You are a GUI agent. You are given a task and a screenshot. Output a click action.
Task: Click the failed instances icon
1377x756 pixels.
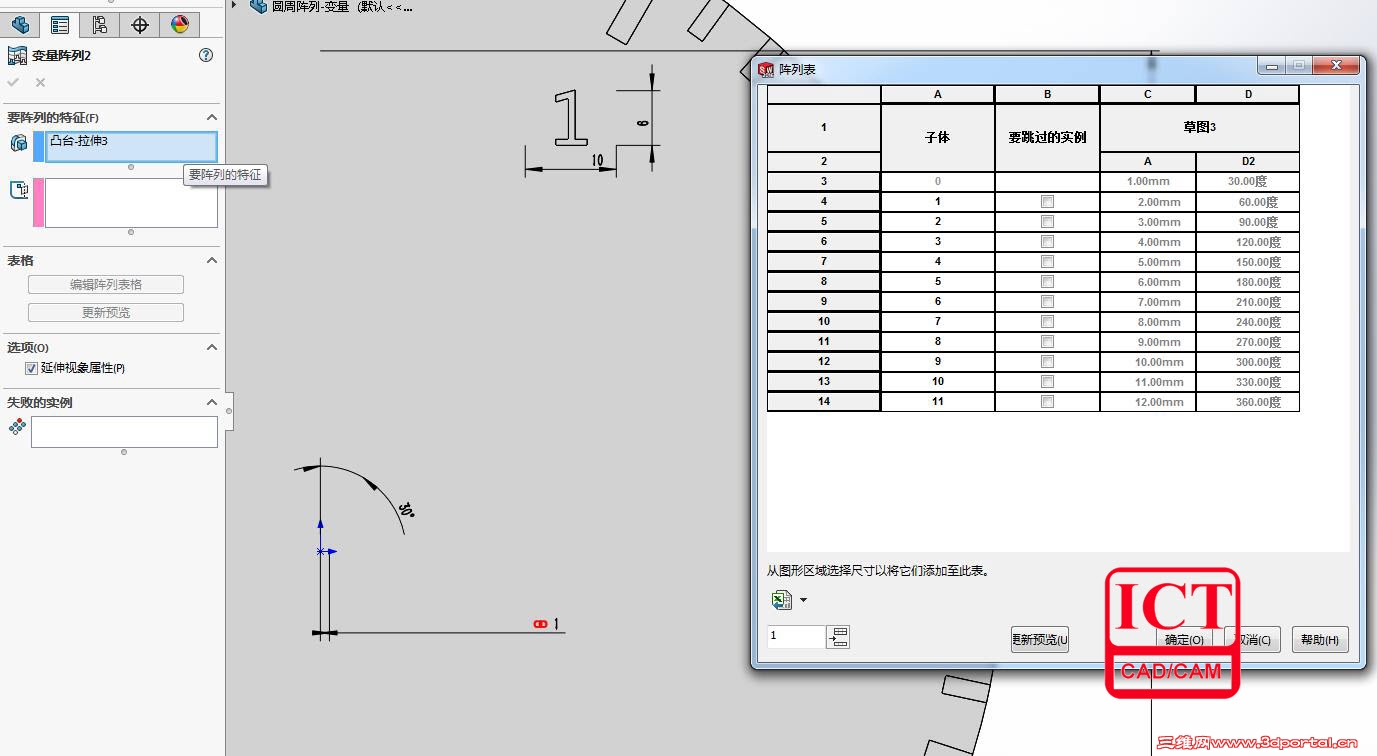17,427
